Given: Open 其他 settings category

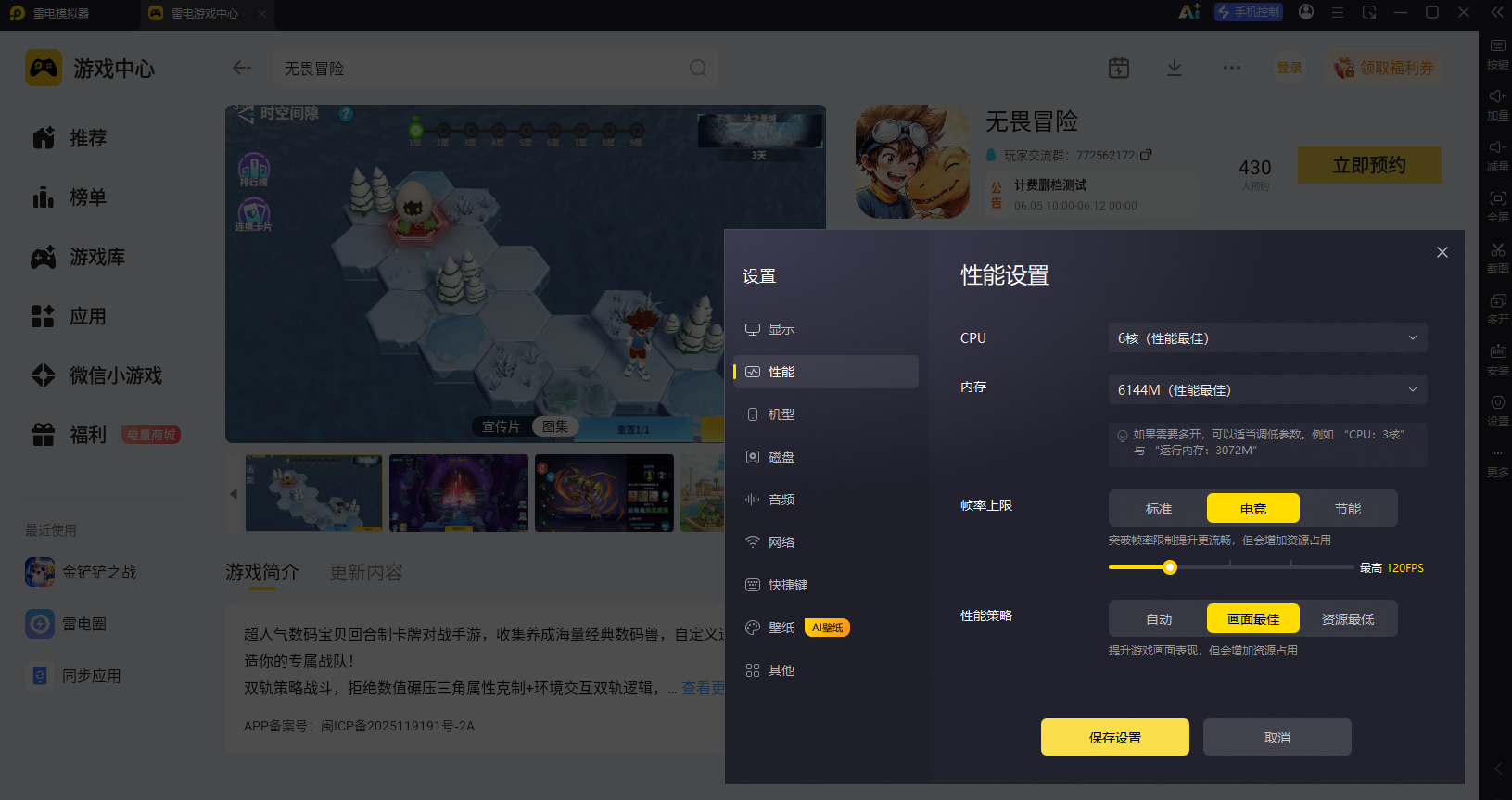Looking at the screenshot, I should (826, 670).
